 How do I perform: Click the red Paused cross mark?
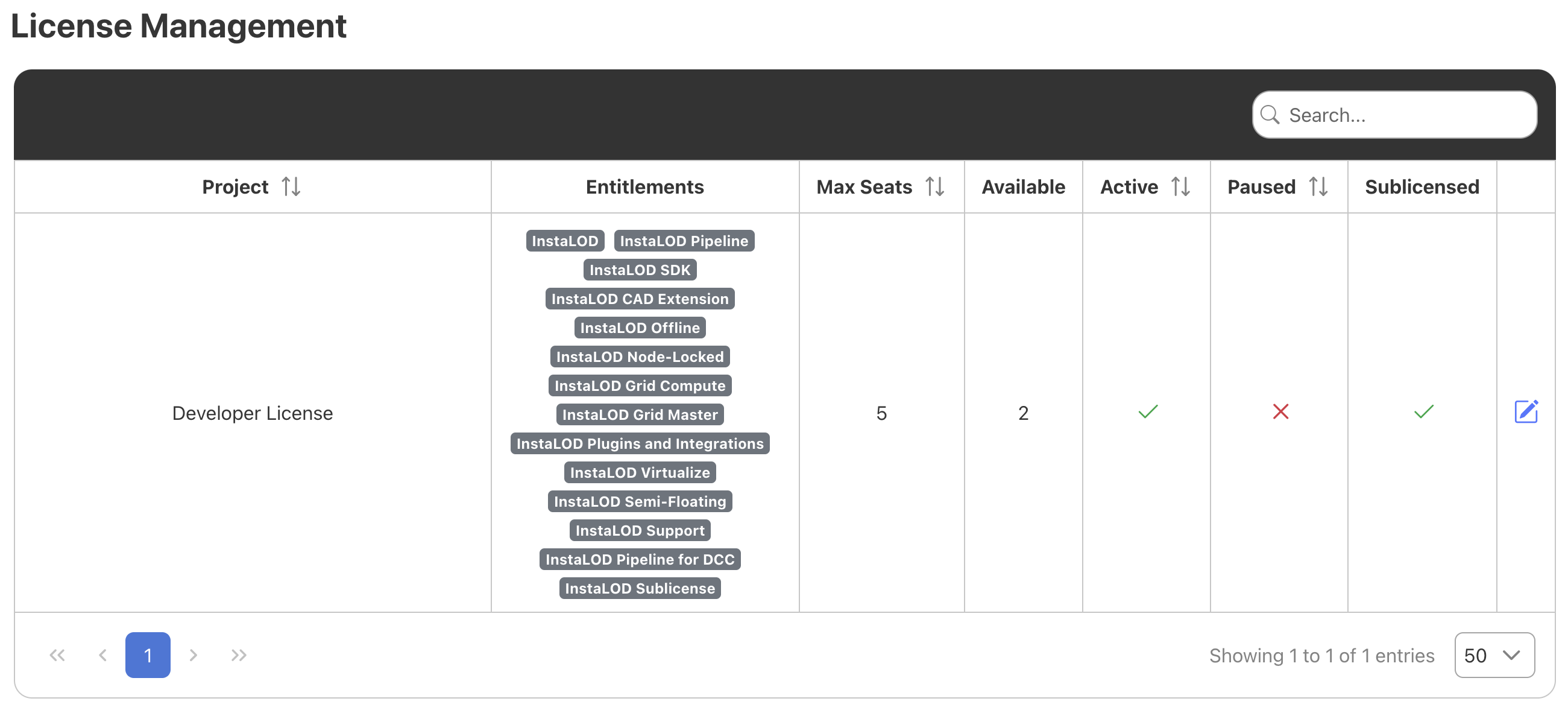[x=1280, y=412]
